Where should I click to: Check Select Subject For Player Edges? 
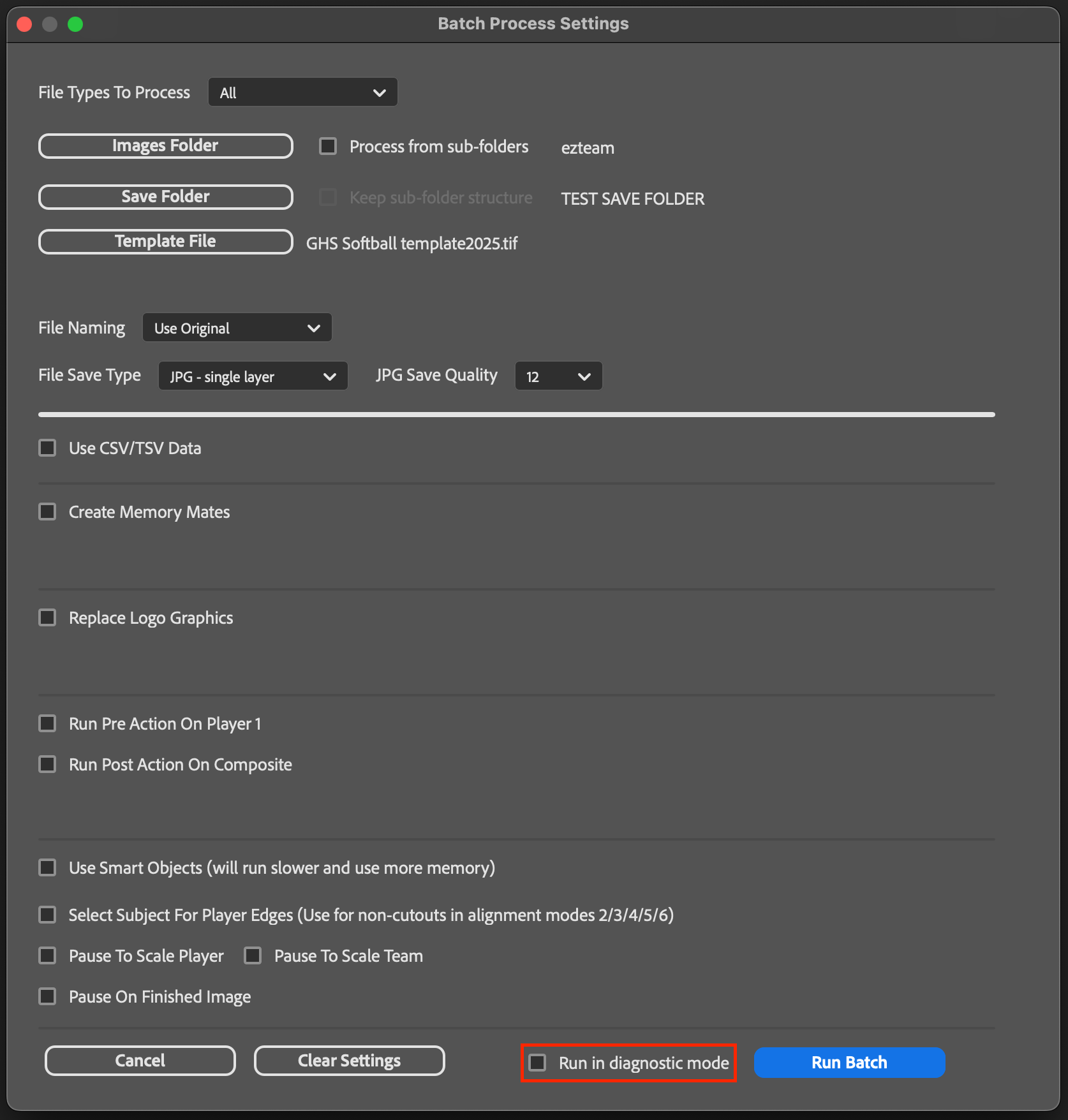48,915
